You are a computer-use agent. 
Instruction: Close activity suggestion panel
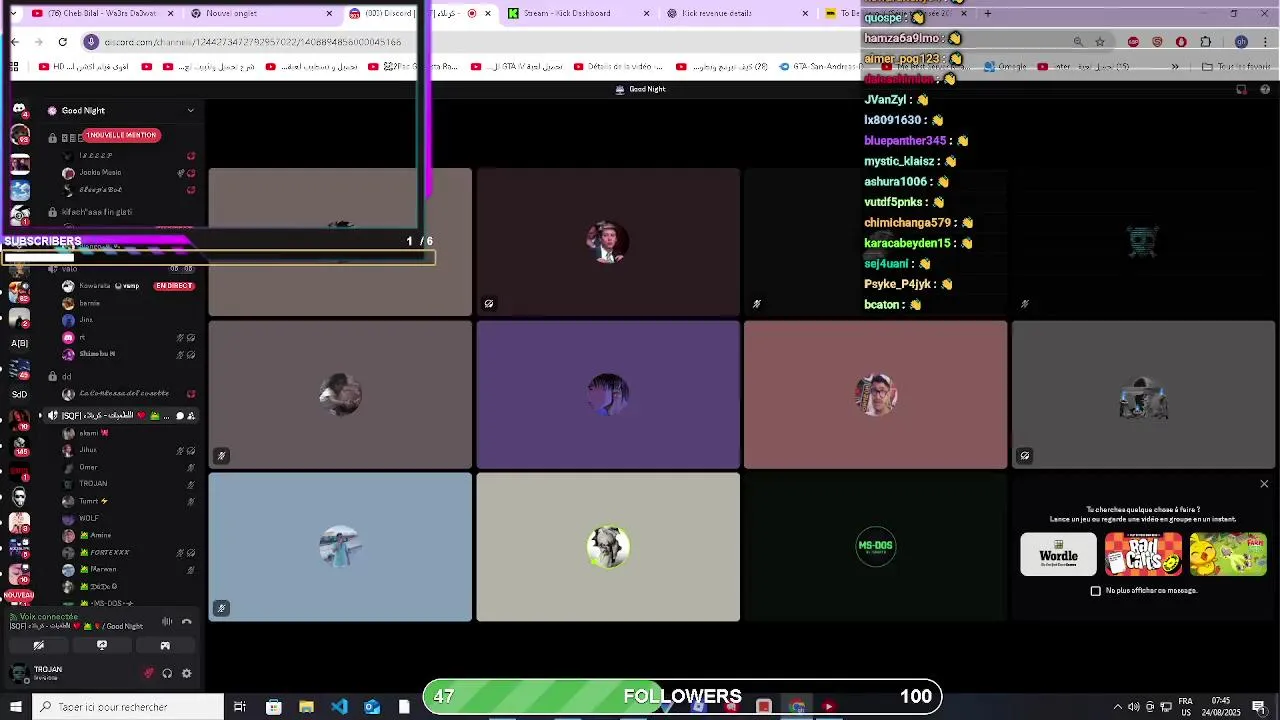[x=1264, y=484]
